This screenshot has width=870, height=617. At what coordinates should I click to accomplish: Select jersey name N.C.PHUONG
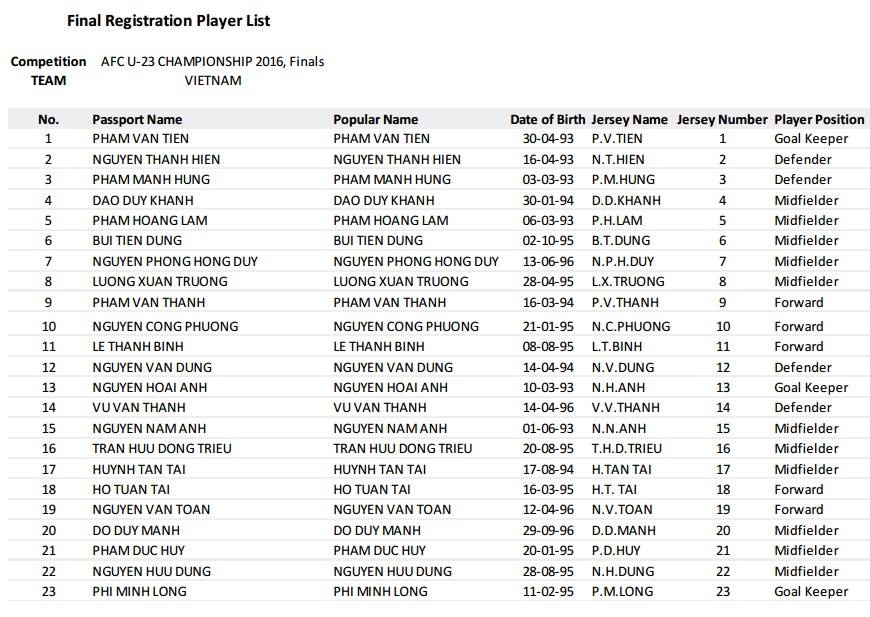[x=630, y=326]
